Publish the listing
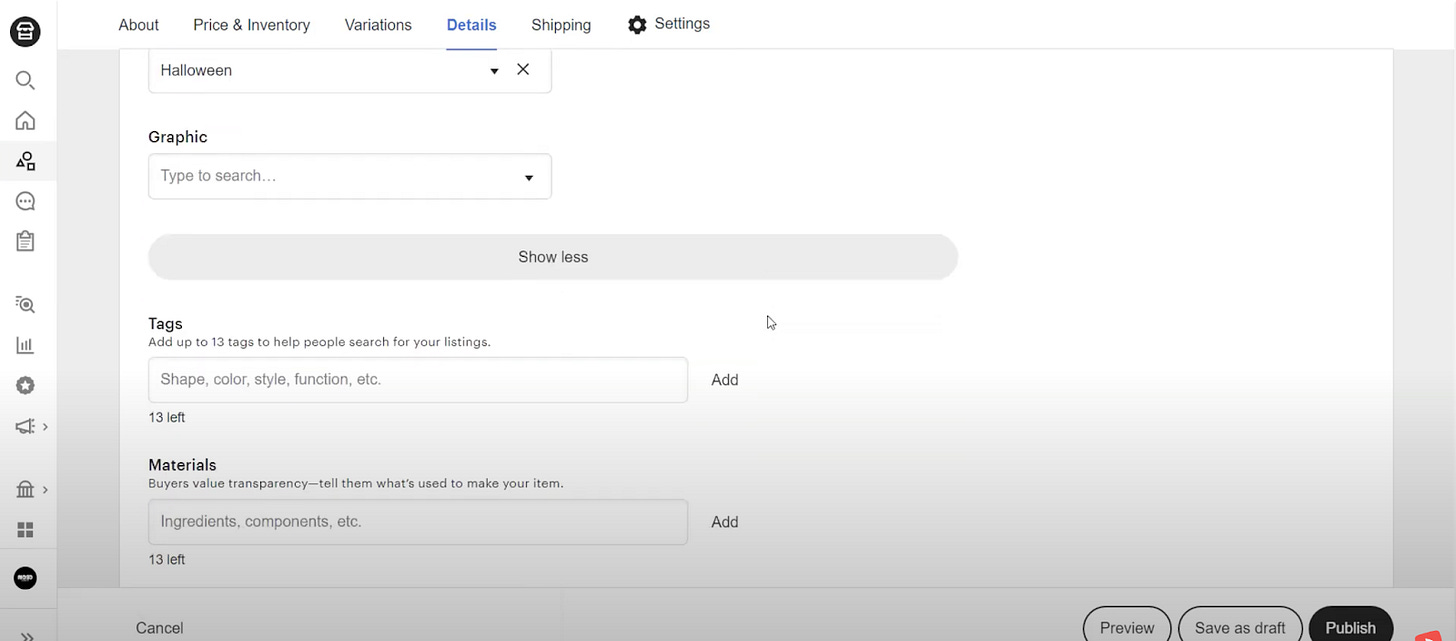Image resolution: width=1456 pixels, height=641 pixels. [1350, 627]
